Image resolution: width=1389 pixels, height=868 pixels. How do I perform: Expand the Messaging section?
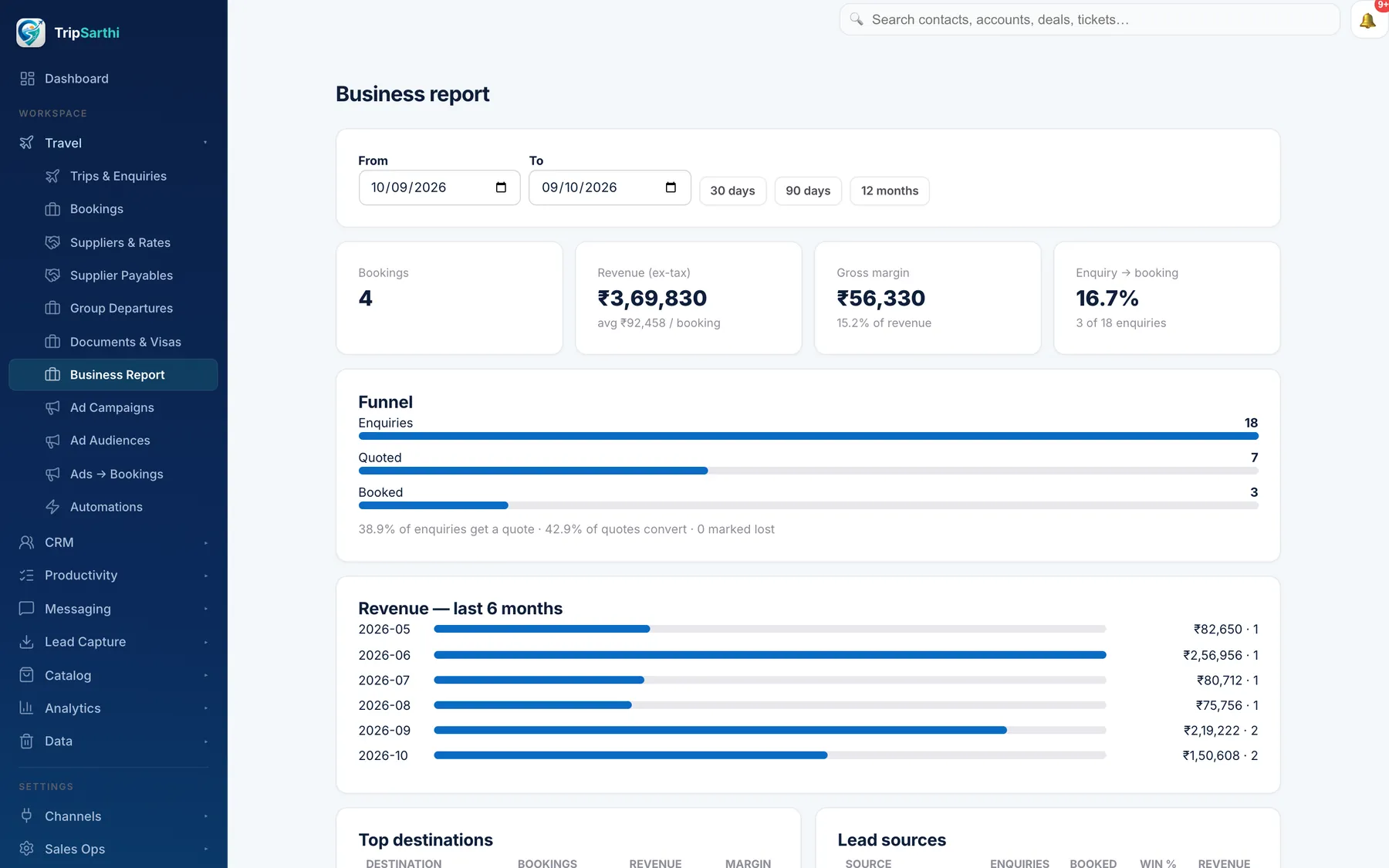[113, 609]
